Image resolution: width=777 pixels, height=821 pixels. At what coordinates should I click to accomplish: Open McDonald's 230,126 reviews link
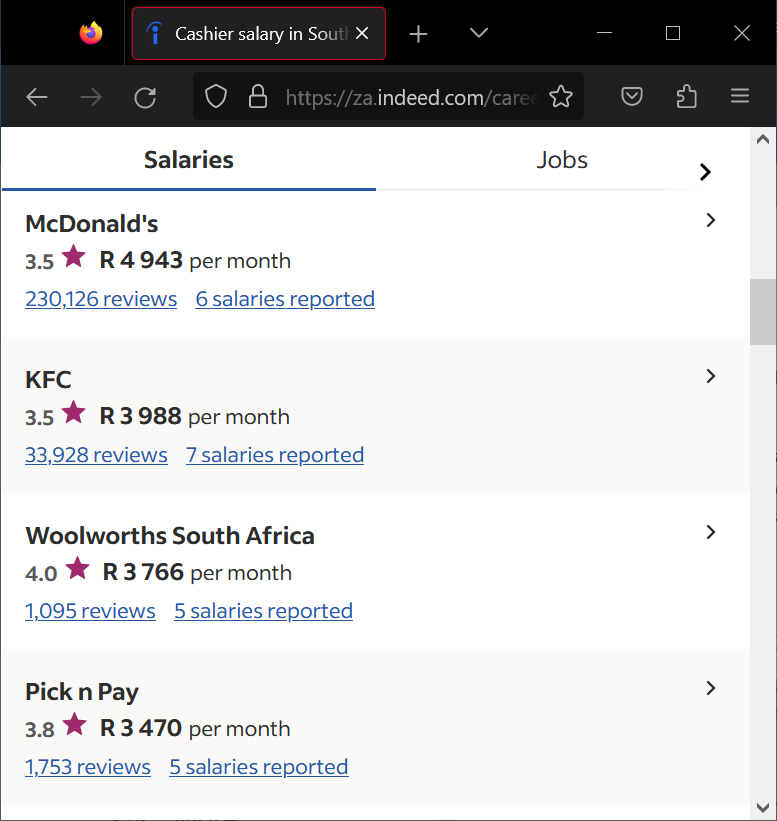click(x=101, y=299)
